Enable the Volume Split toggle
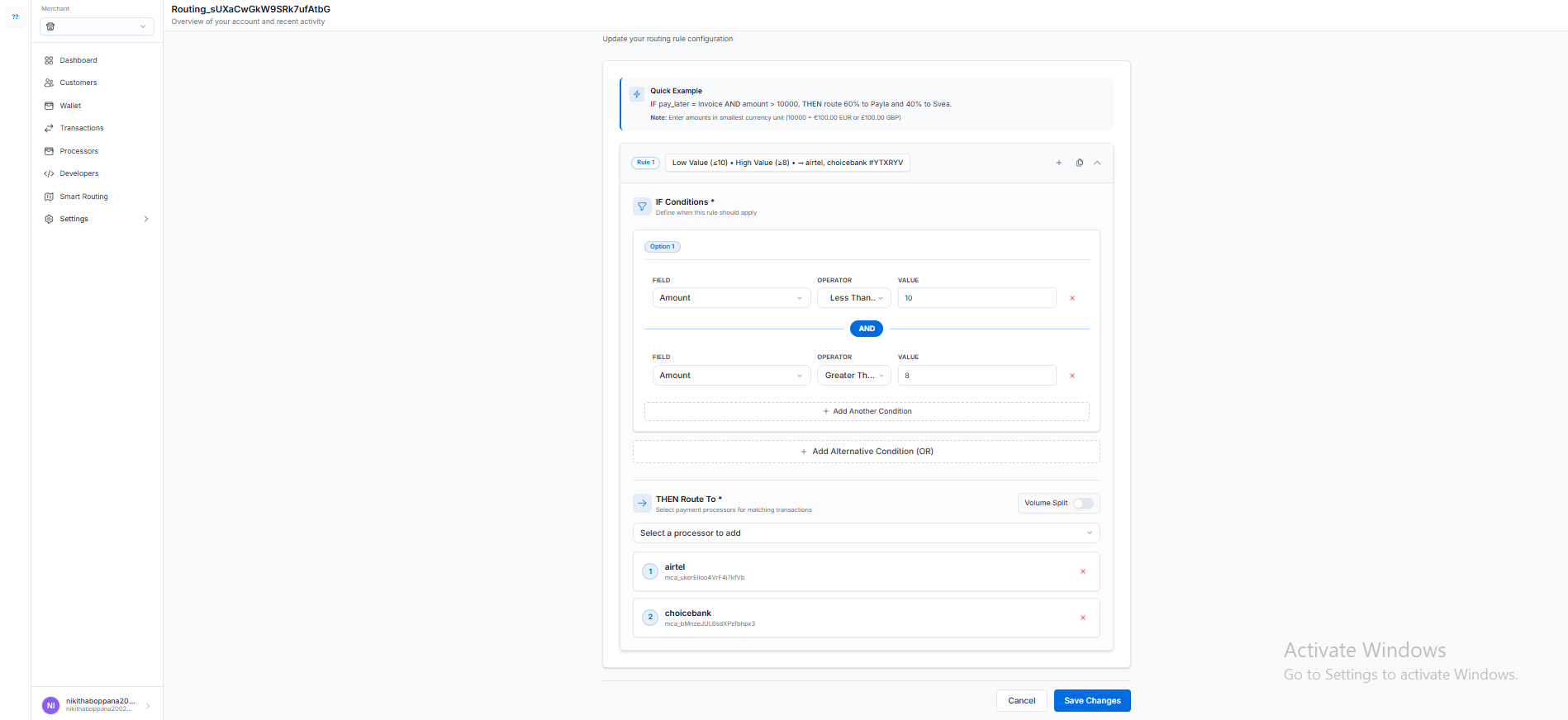 click(x=1082, y=503)
